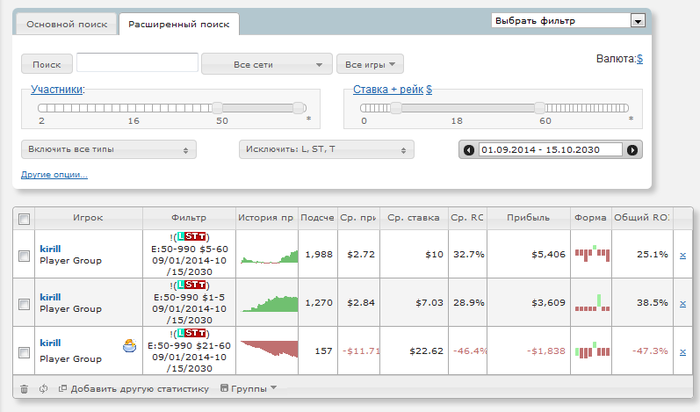
Task: Sort by Фильтр column header
Action: 189,218
